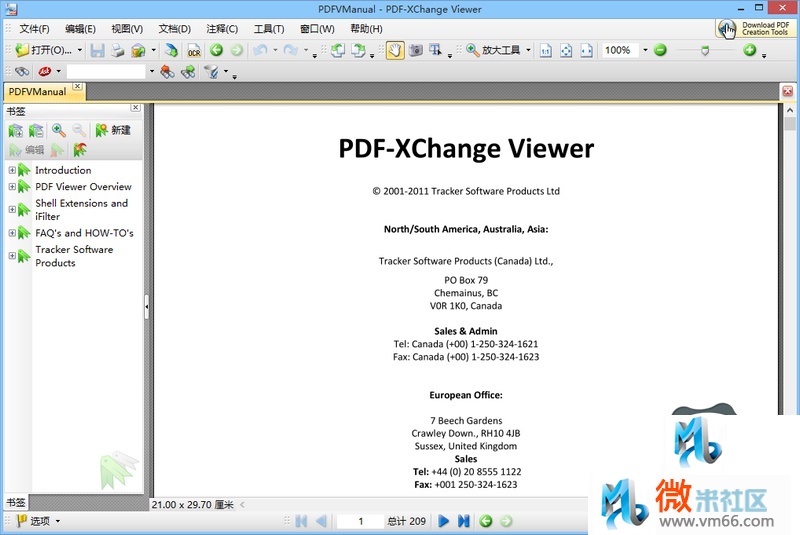800x535 pixels.
Task: Click the Find Previous binoculars icon
Action: pyautogui.click(x=167, y=71)
